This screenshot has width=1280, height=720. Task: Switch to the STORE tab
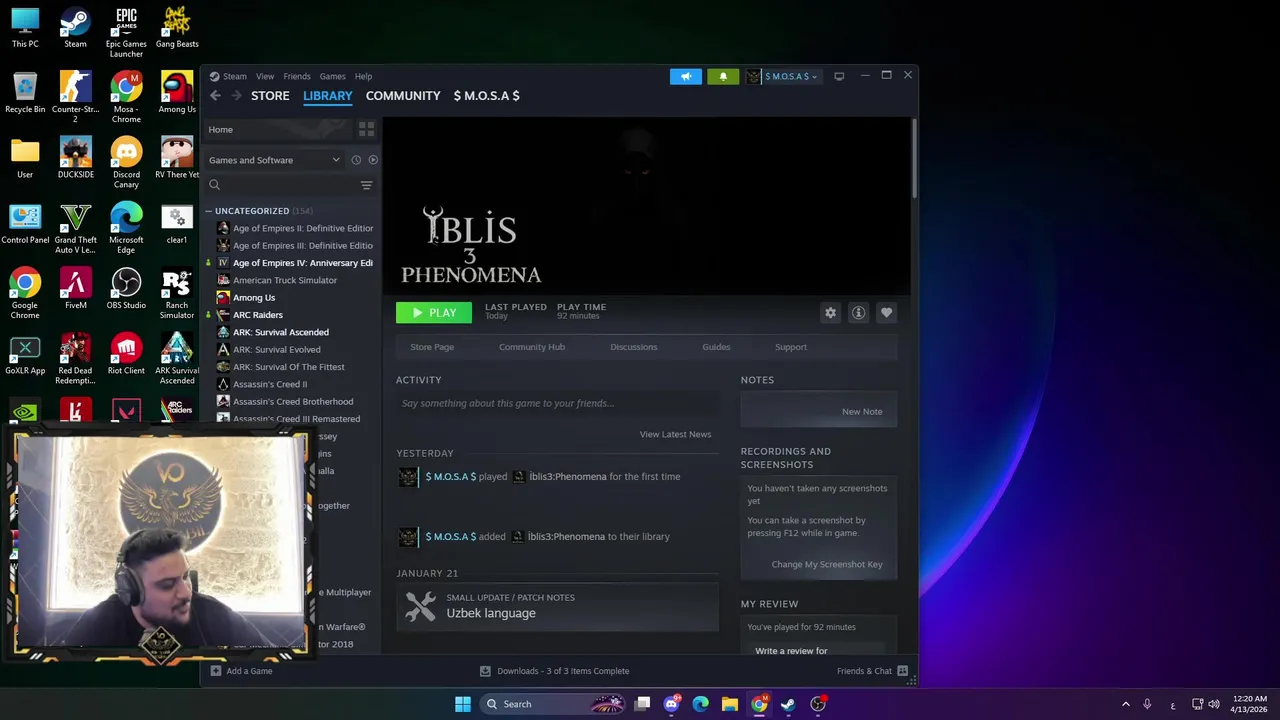[270, 95]
